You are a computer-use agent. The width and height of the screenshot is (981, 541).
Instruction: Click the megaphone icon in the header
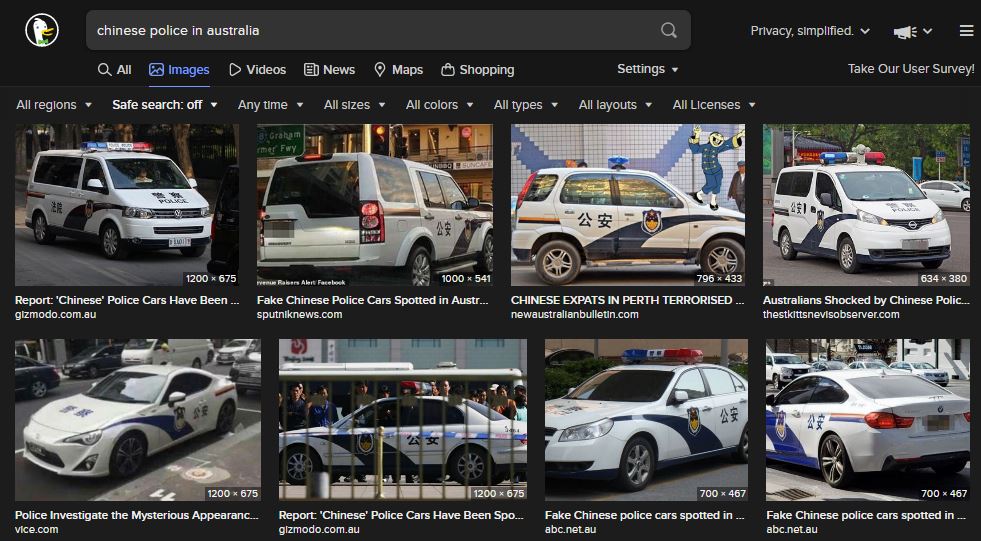(905, 31)
